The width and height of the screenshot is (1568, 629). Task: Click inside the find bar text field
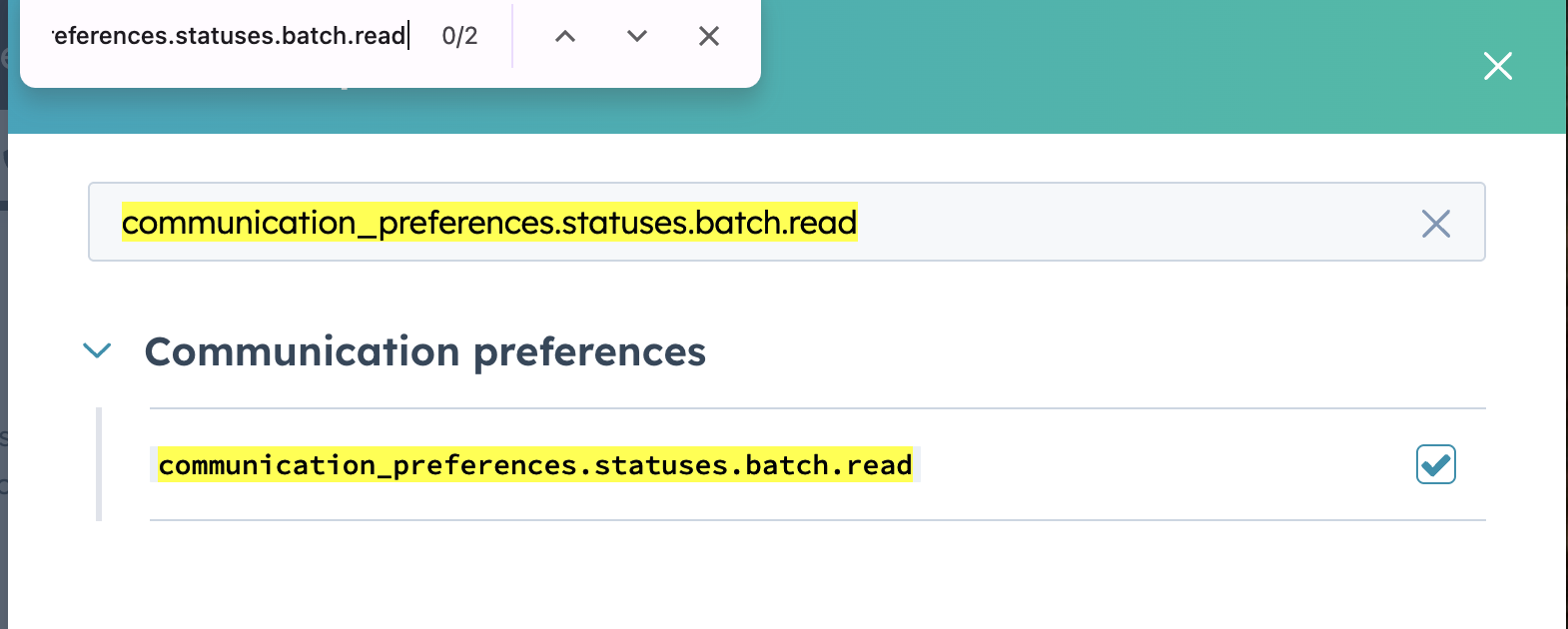click(x=230, y=37)
